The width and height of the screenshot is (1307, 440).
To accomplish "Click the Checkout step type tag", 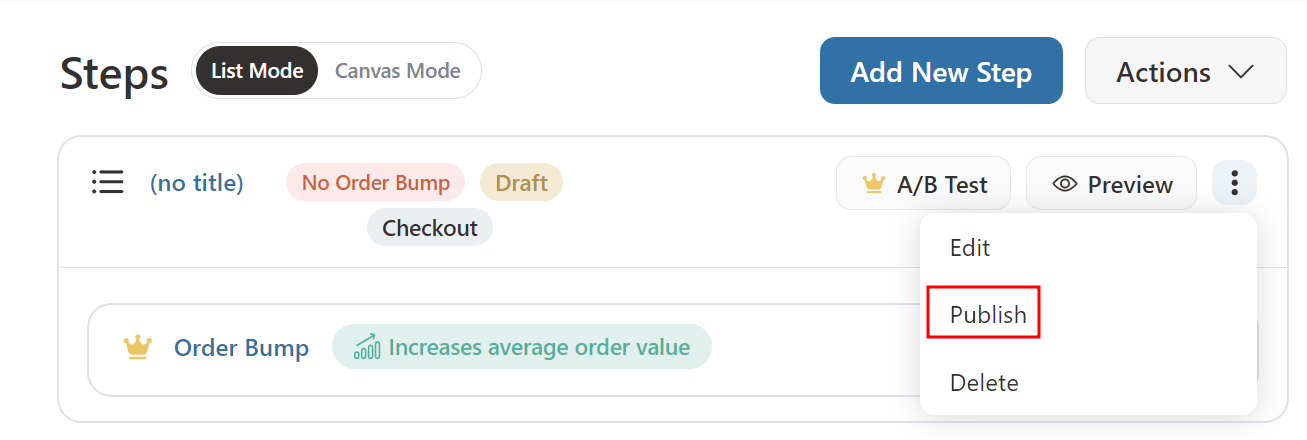I will tap(430, 227).
